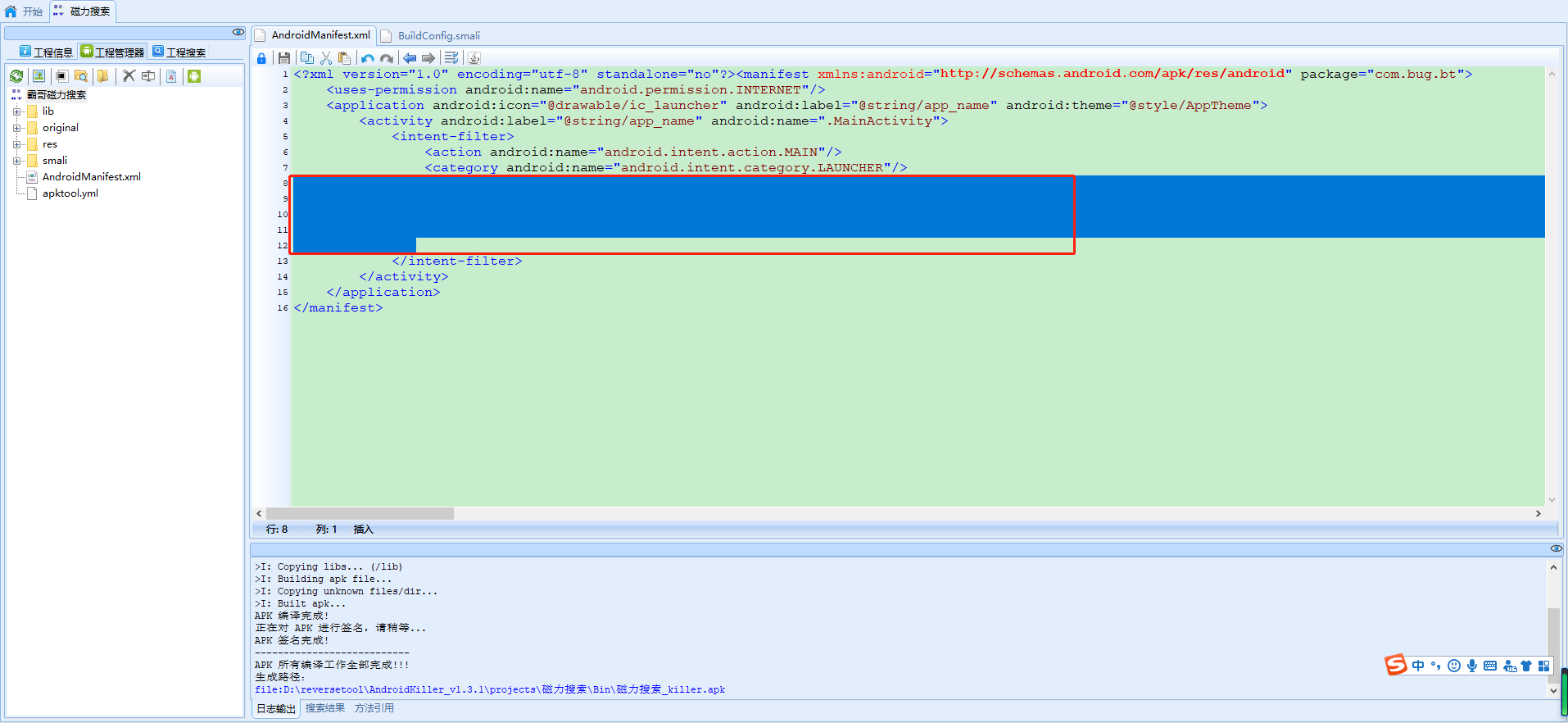Toggle eye icon on log panel header
The image size is (1568, 723).
pyautogui.click(x=1557, y=548)
